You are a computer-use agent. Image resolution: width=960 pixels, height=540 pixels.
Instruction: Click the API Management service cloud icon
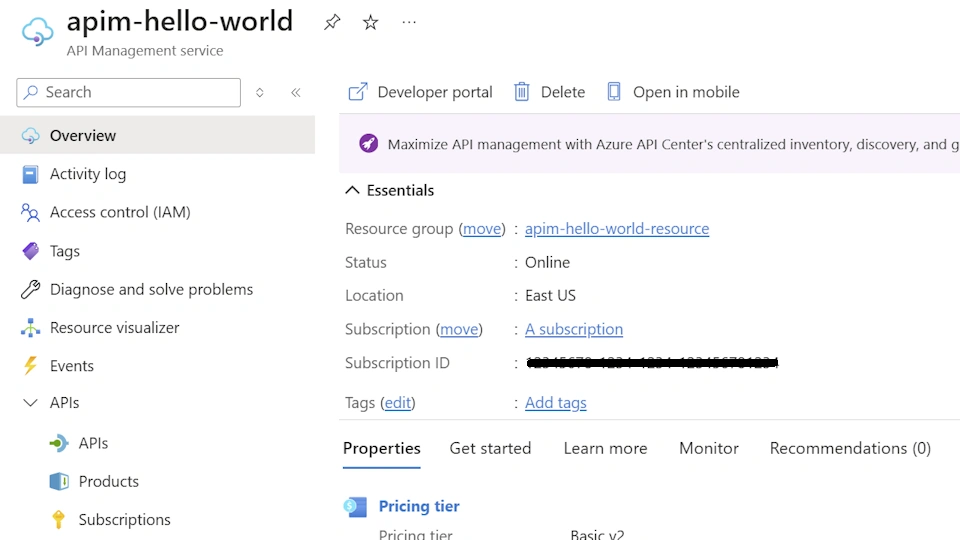(37, 32)
